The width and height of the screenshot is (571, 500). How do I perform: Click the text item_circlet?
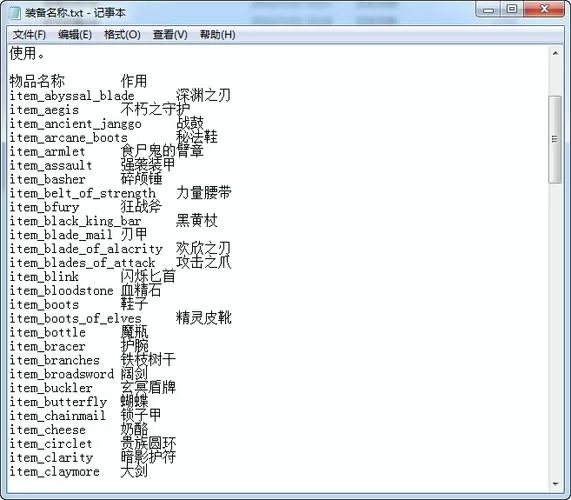pos(51,444)
